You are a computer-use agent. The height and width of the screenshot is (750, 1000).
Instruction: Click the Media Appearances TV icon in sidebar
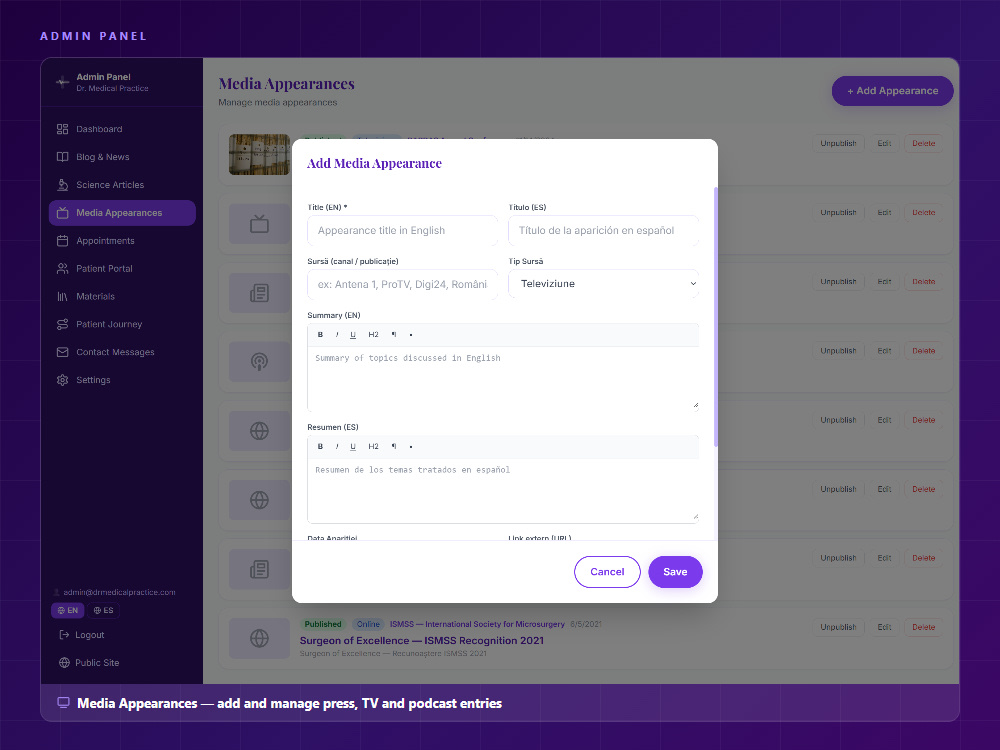point(62,213)
